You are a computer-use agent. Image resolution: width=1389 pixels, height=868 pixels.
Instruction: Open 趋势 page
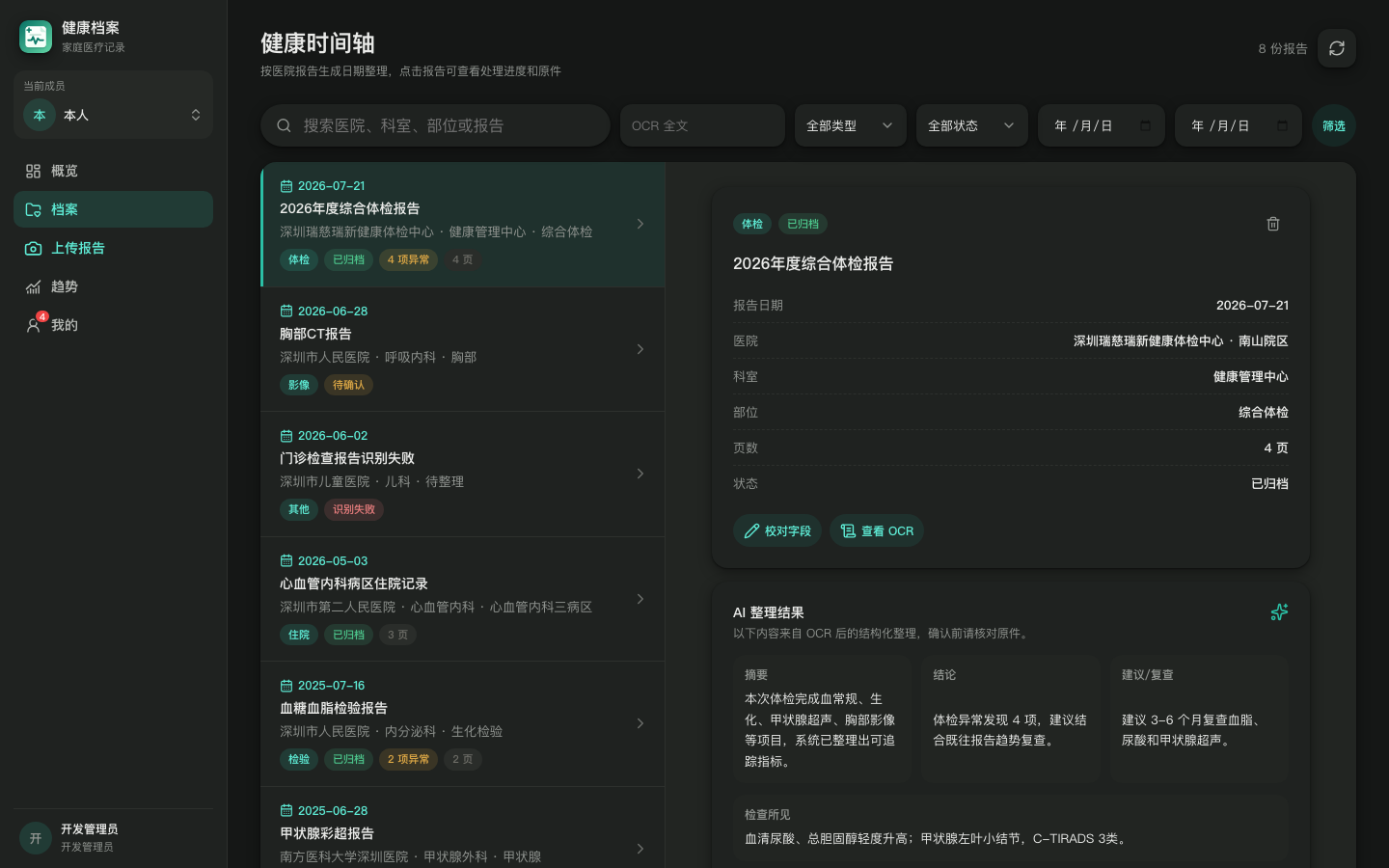click(x=114, y=286)
